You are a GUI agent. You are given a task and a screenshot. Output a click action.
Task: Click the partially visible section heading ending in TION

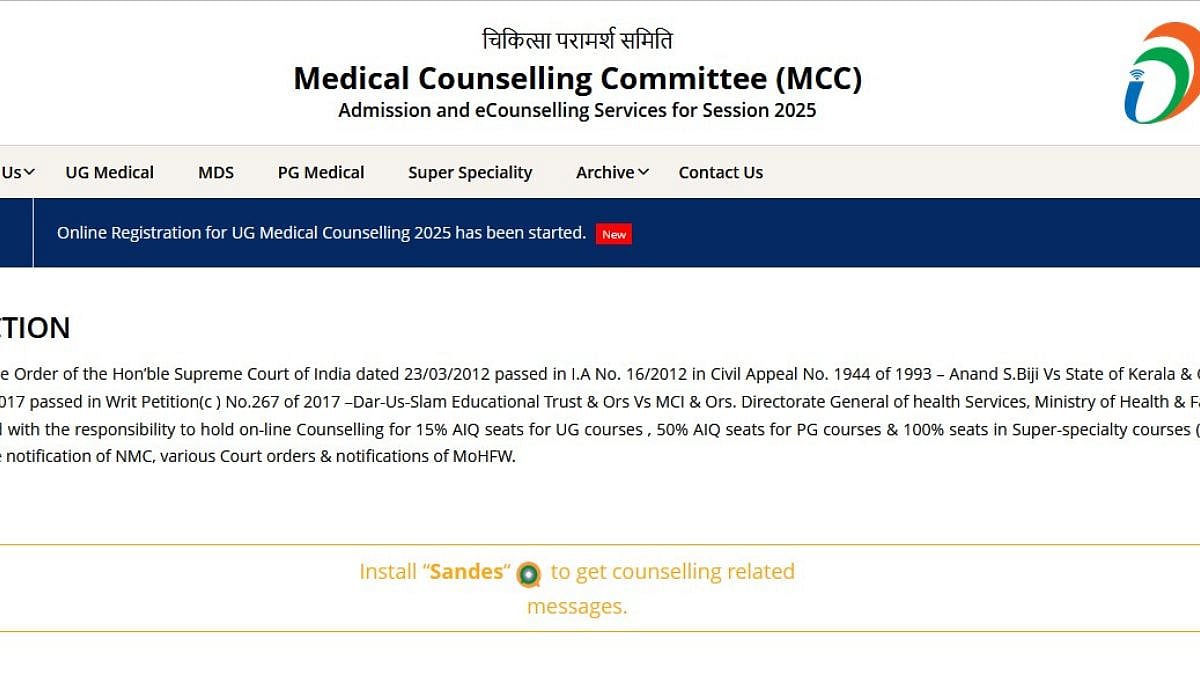35,328
